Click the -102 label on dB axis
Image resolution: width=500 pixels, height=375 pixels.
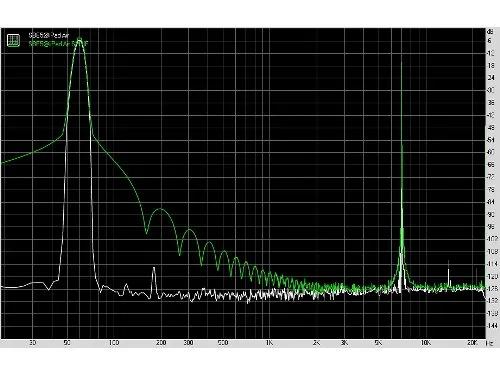(x=492, y=239)
